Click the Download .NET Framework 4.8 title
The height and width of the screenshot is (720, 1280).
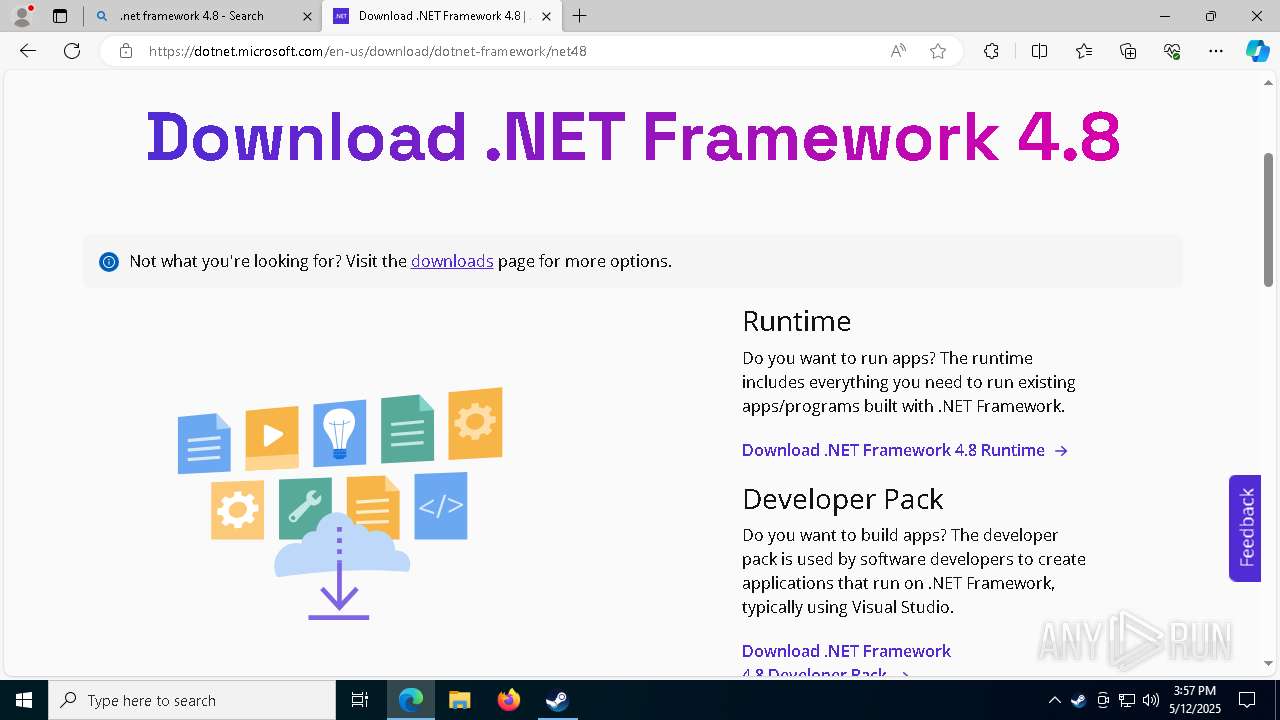(633, 136)
